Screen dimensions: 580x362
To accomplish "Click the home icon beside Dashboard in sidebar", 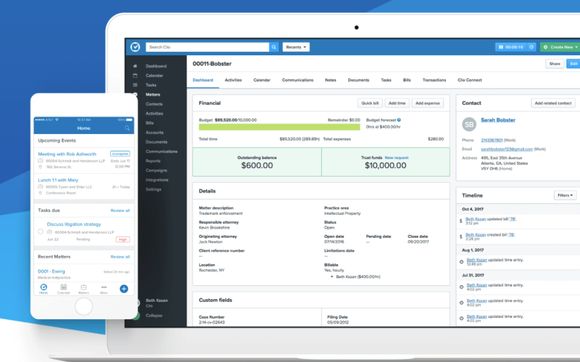I will coord(135,66).
